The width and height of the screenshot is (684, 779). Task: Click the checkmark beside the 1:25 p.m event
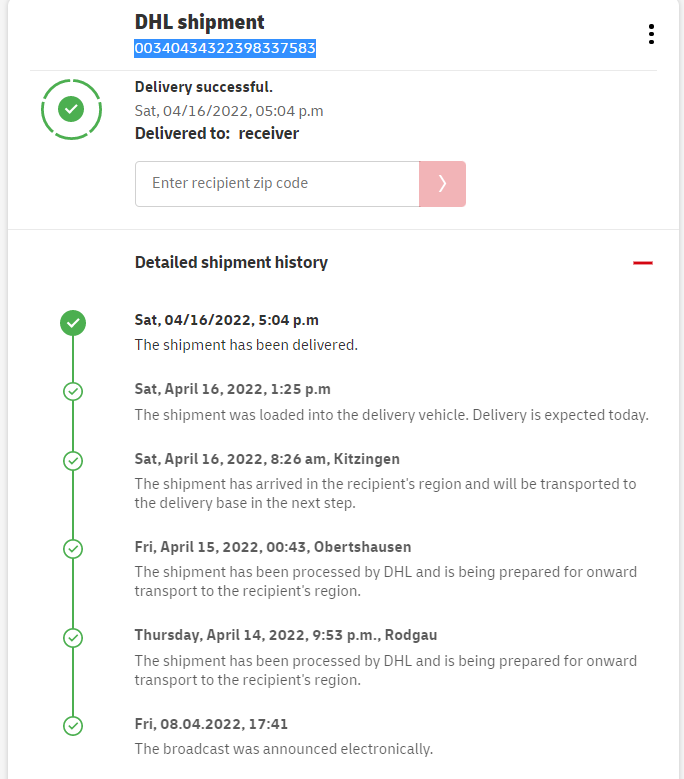coord(73,391)
